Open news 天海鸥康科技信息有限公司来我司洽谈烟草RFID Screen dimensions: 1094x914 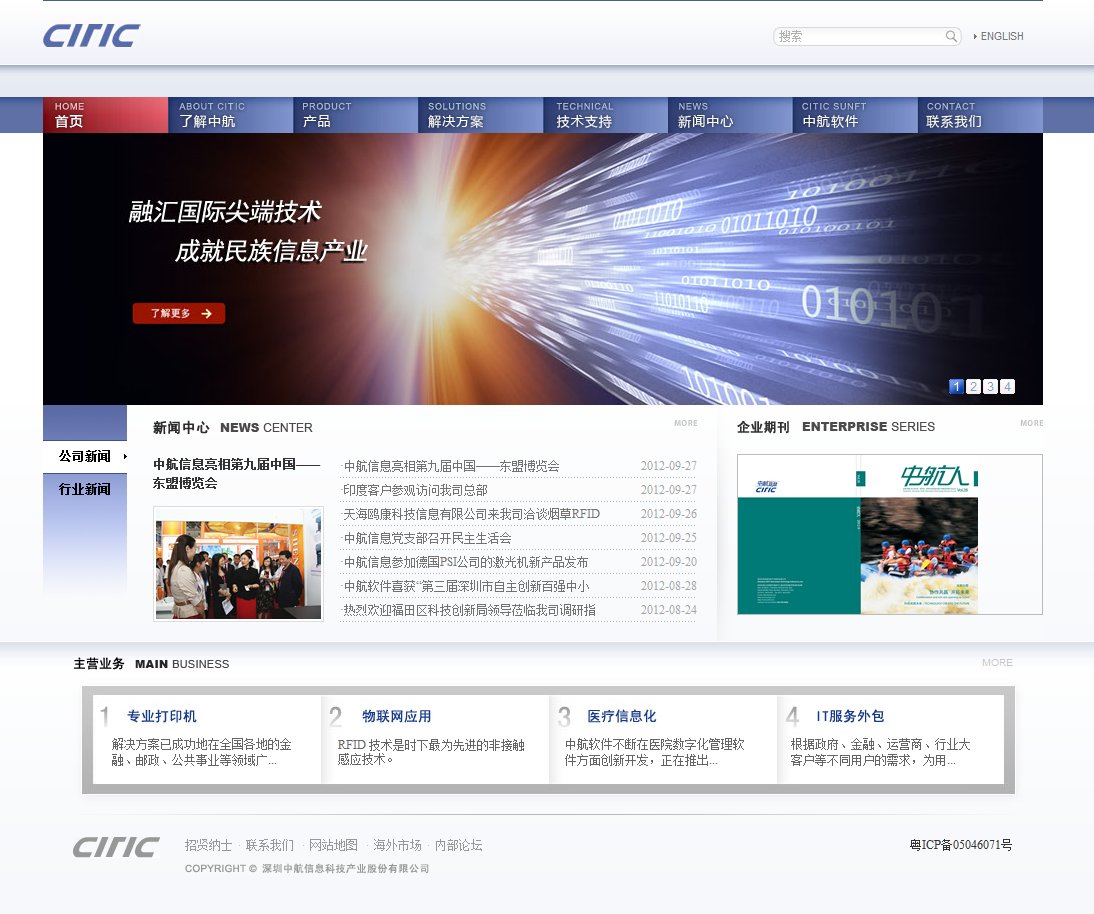[x=472, y=514]
